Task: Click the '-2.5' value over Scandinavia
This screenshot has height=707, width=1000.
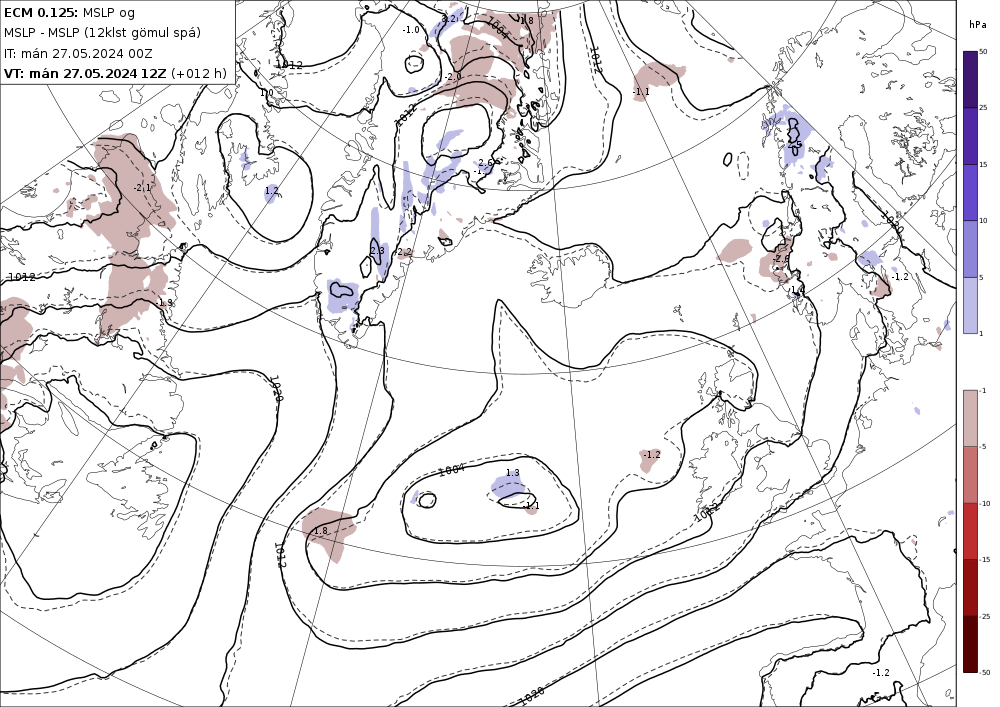Action: (793, 145)
